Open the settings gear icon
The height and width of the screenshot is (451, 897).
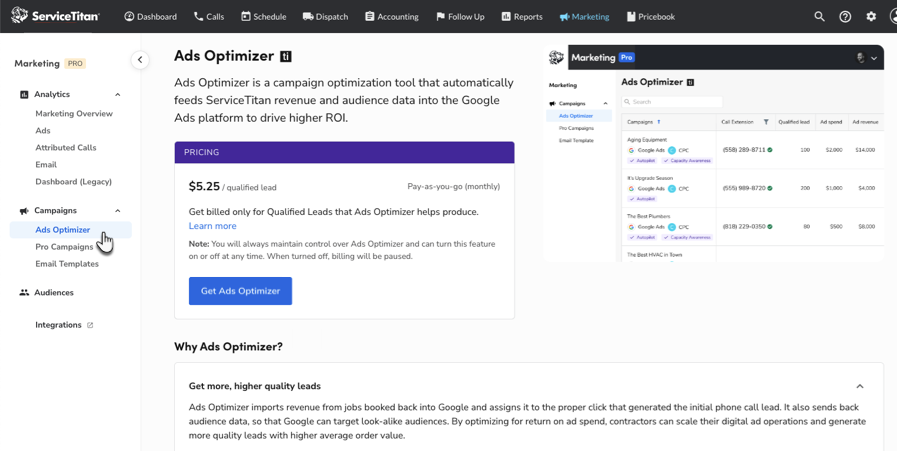pyautogui.click(x=871, y=17)
